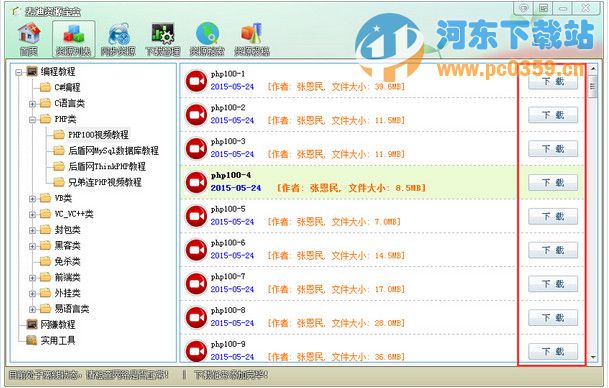Download the php100-5 video
The image size is (609, 388).
pos(553,217)
